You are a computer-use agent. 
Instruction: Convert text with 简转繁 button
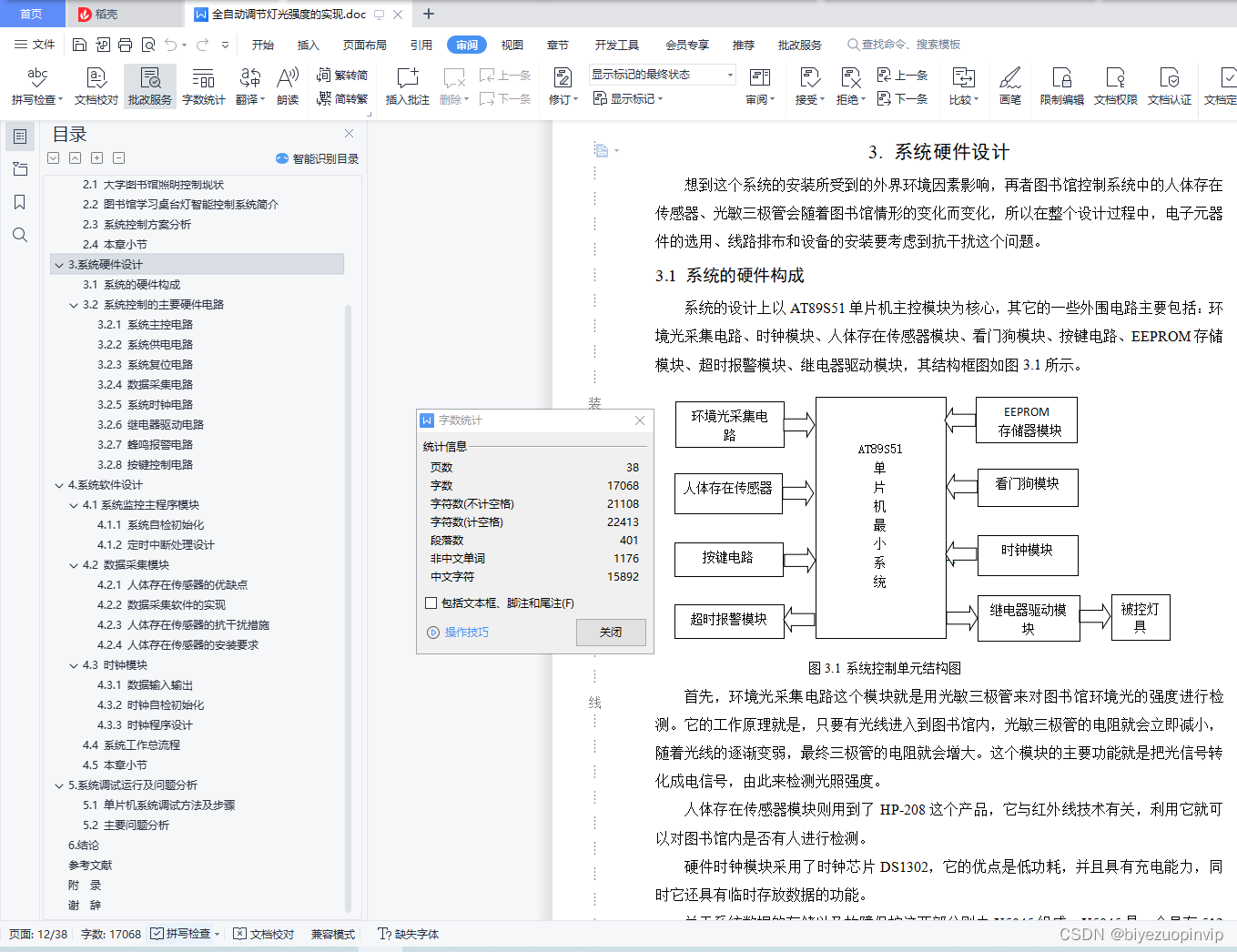[342, 98]
